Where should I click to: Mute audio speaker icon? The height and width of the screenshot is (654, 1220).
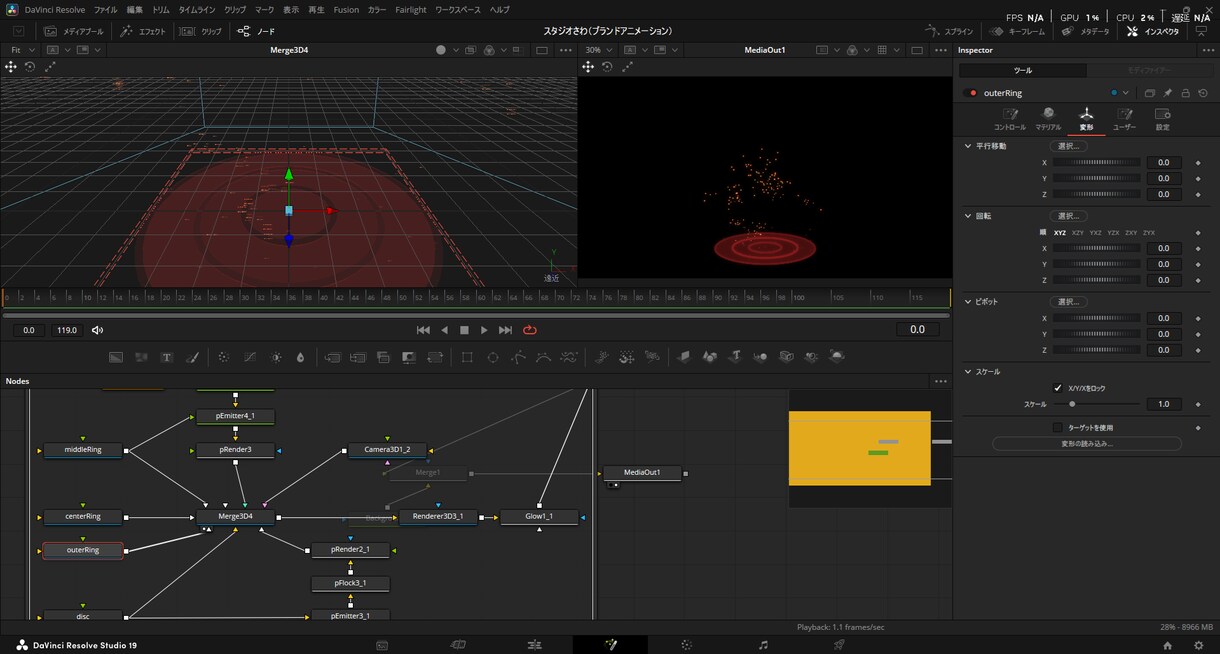(97, 330)
